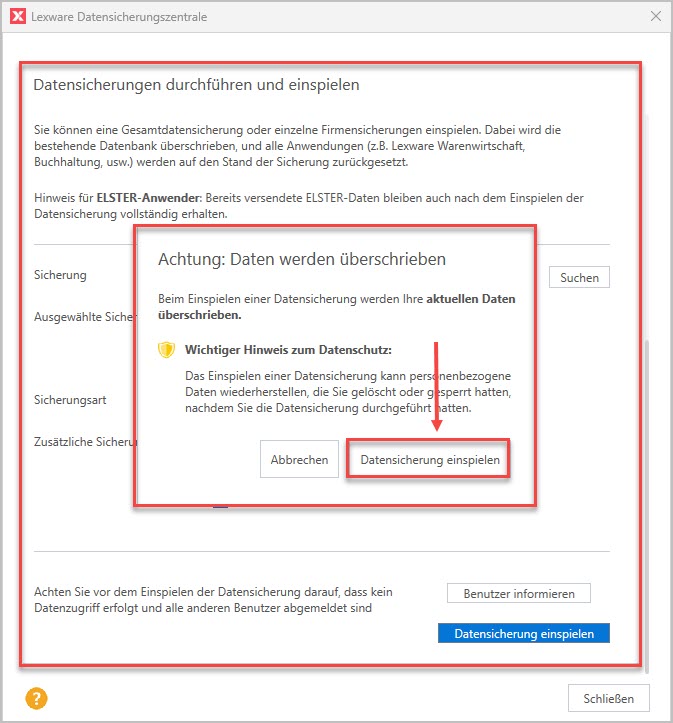
Task: Click the Lexware Datensicherungszentrale window title
Action: [x=122, y=17]
